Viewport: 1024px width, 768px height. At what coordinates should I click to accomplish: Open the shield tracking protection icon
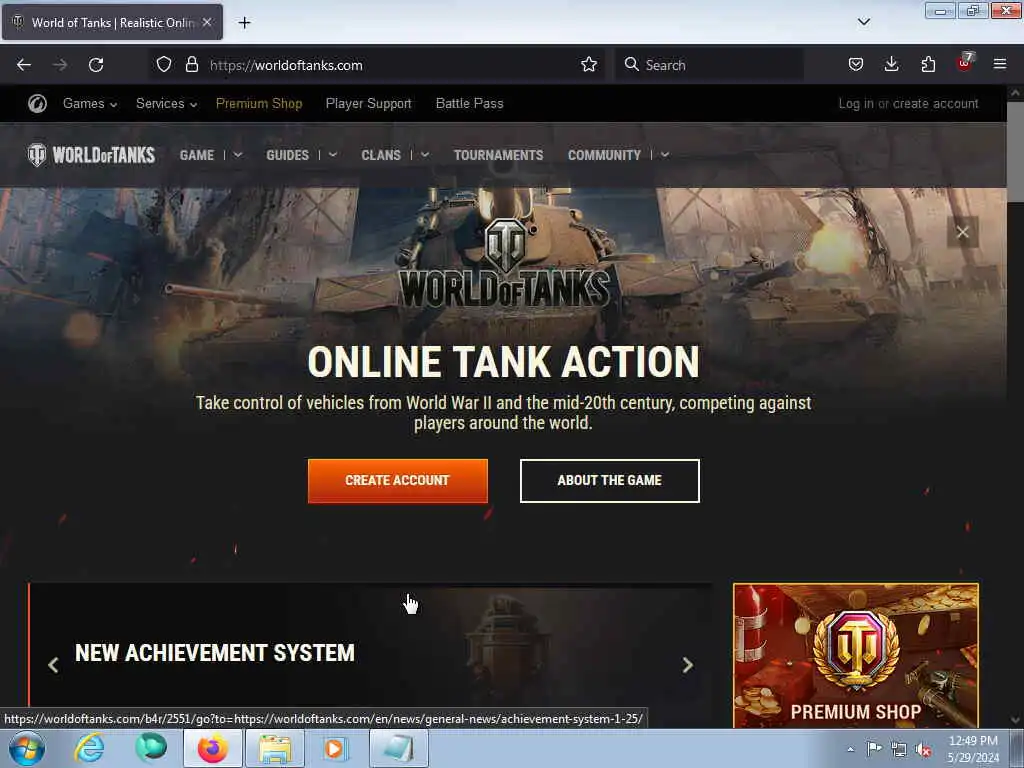pyautogui.click(x=164, y=65)
